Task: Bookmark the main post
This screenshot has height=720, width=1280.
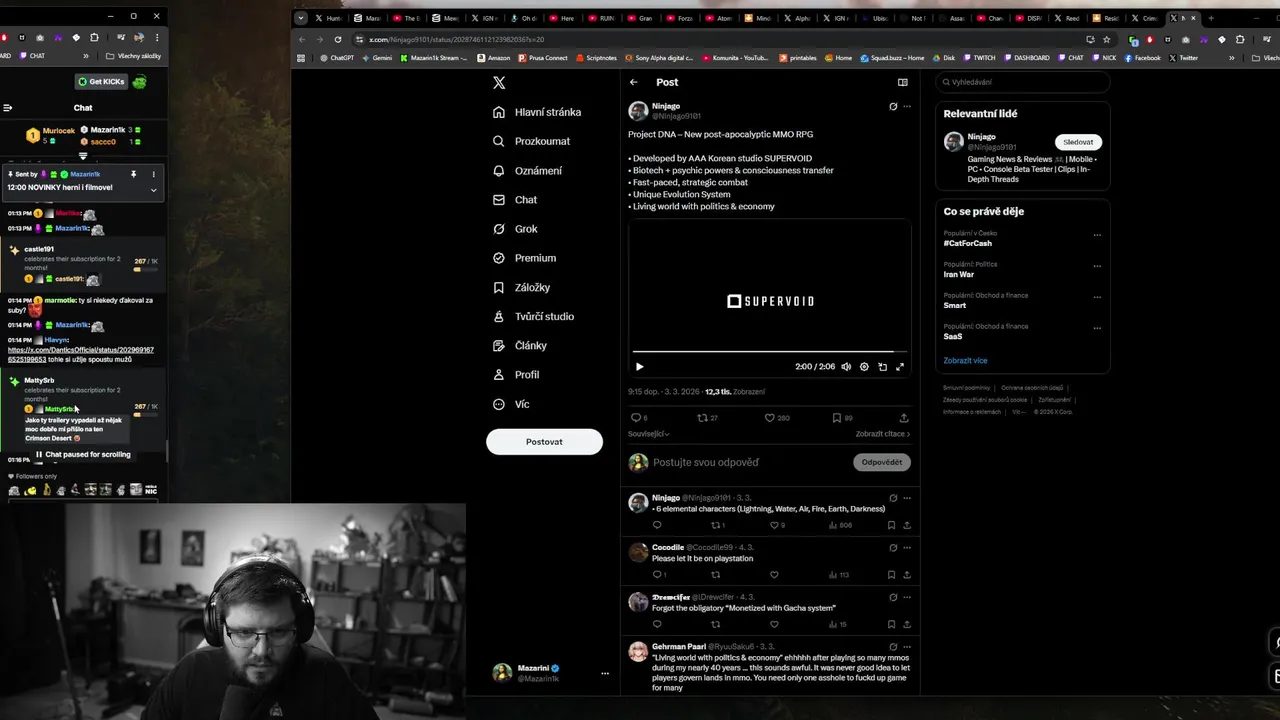Action: [837, 418]
